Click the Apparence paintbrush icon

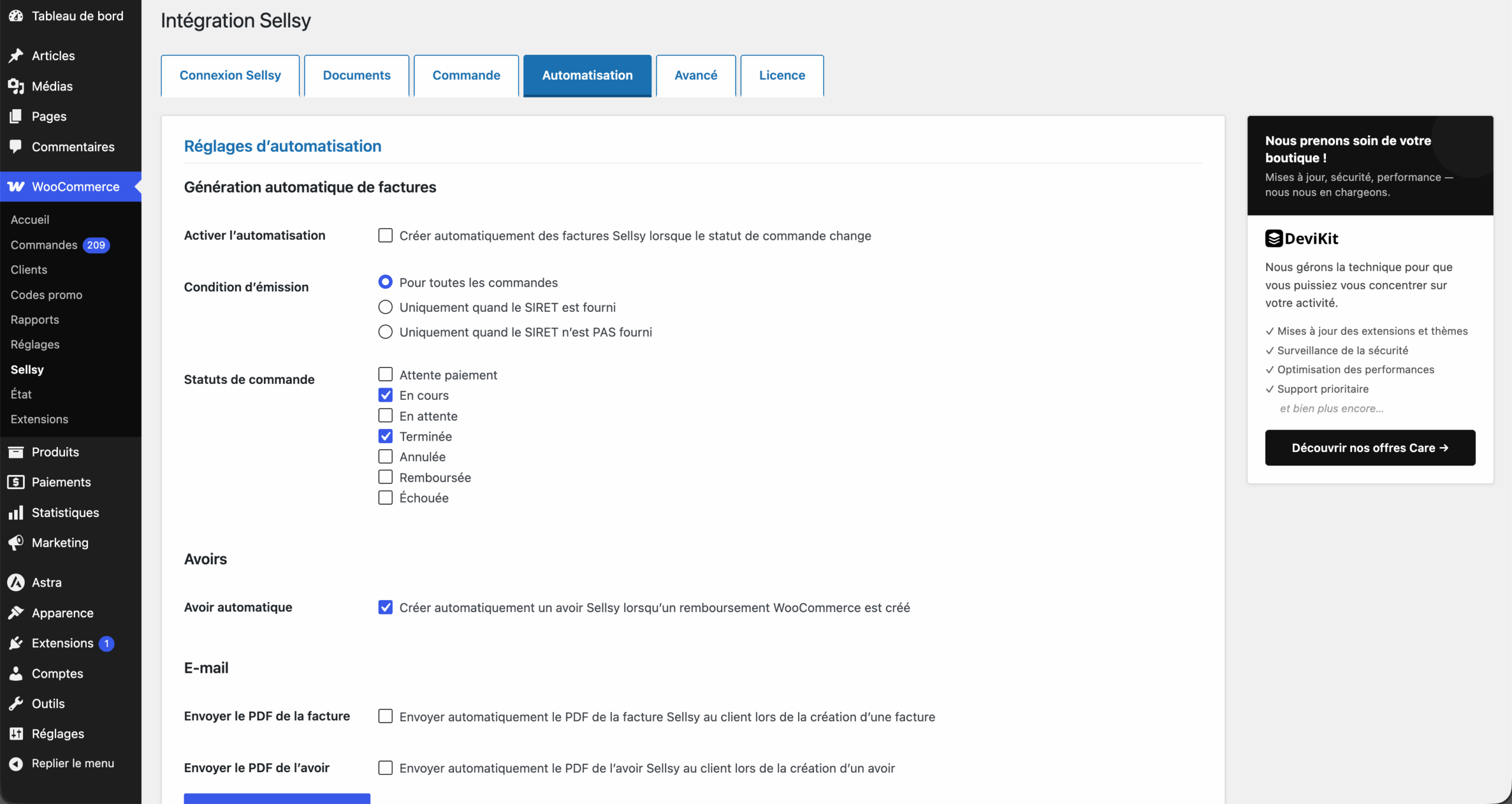[x=16, y=613]
